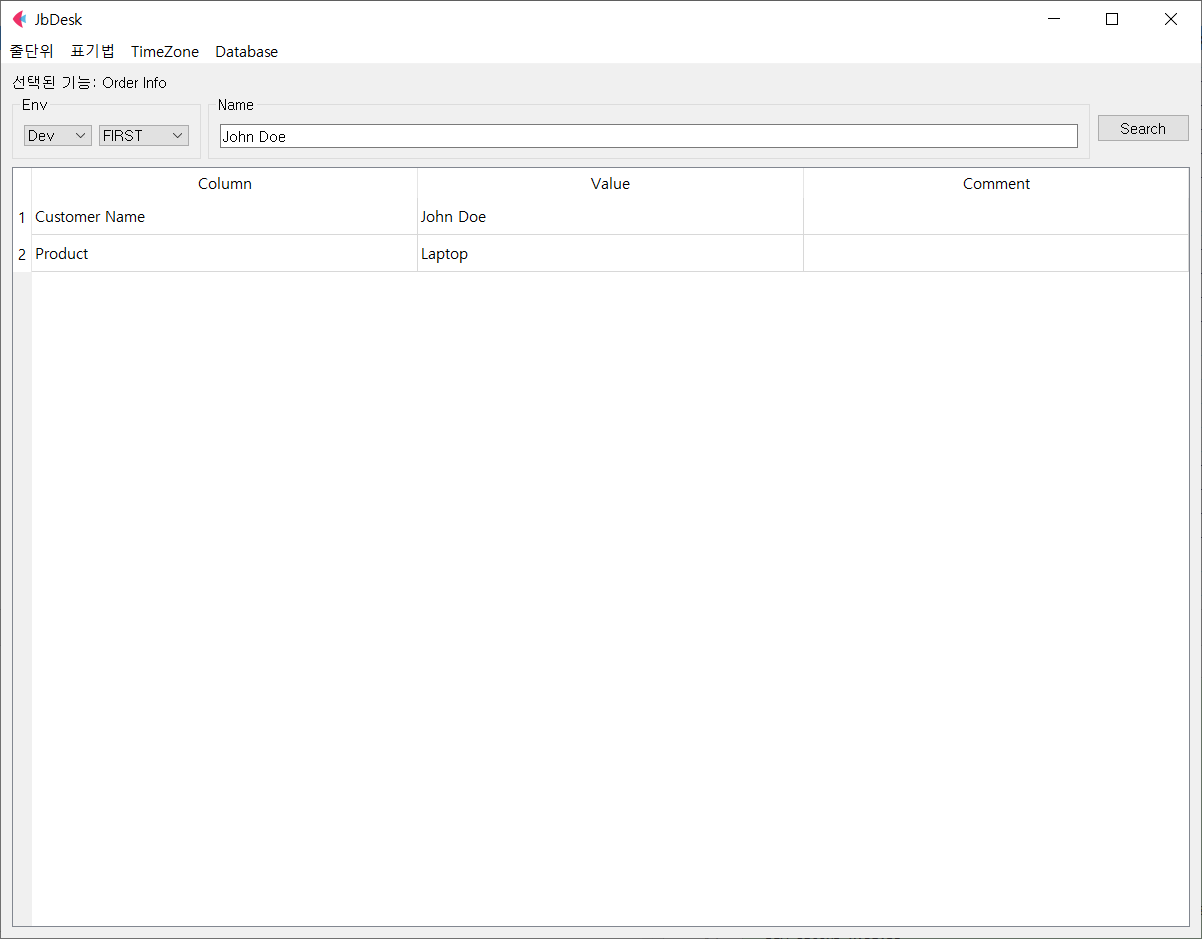Image resolution: width=1202 pixels, height=939 pixels.
Task: Minimize the JbDesk window
Action: tap(1053, 19)
